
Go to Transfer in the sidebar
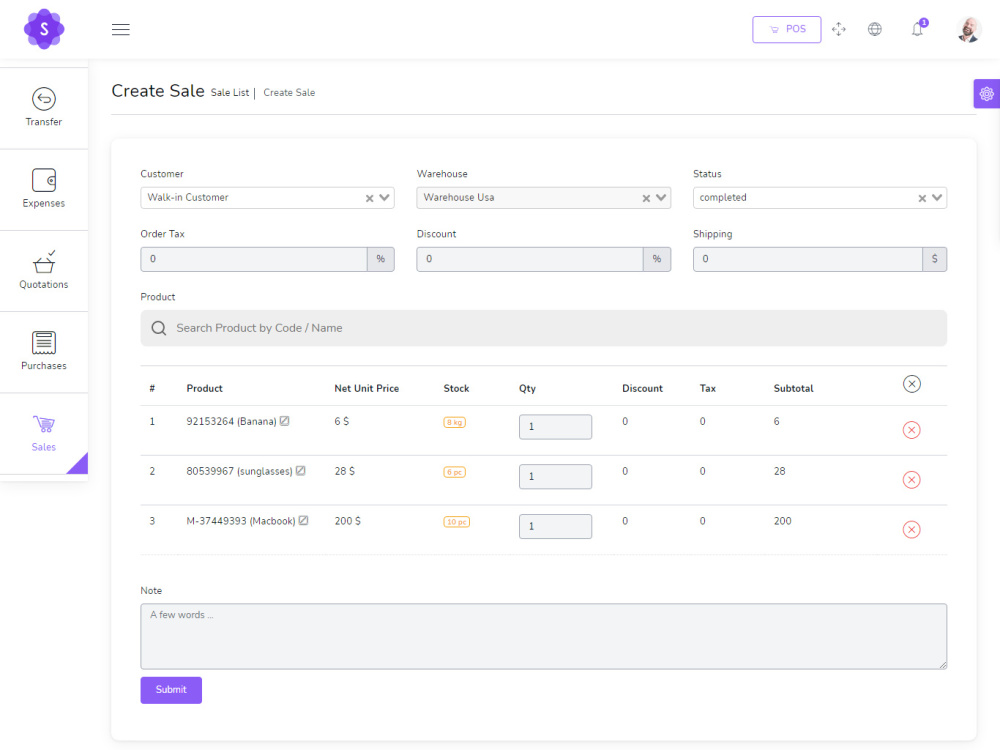point(44,108)
